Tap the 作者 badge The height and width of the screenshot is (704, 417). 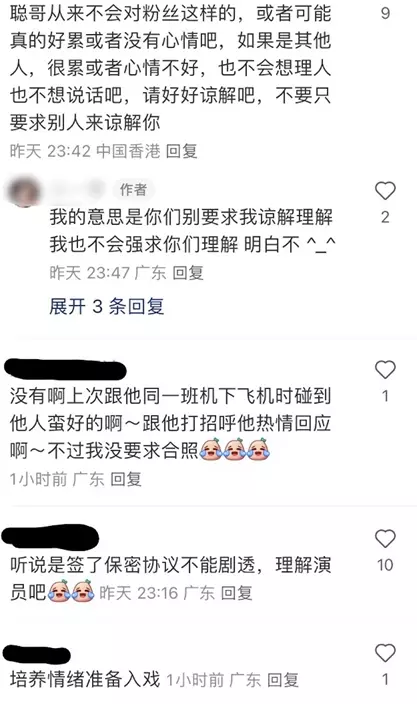tap(133, 189)
